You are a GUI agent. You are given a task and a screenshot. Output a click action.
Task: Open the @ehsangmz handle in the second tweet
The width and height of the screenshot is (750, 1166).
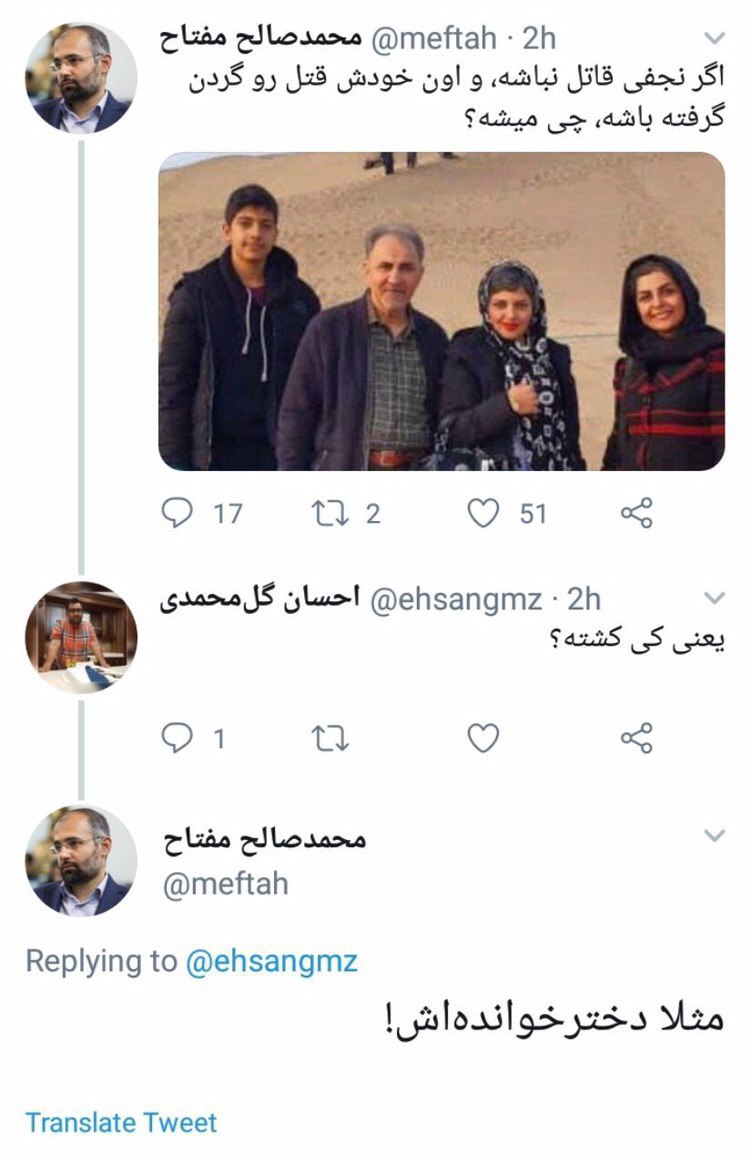coord(457,599)
